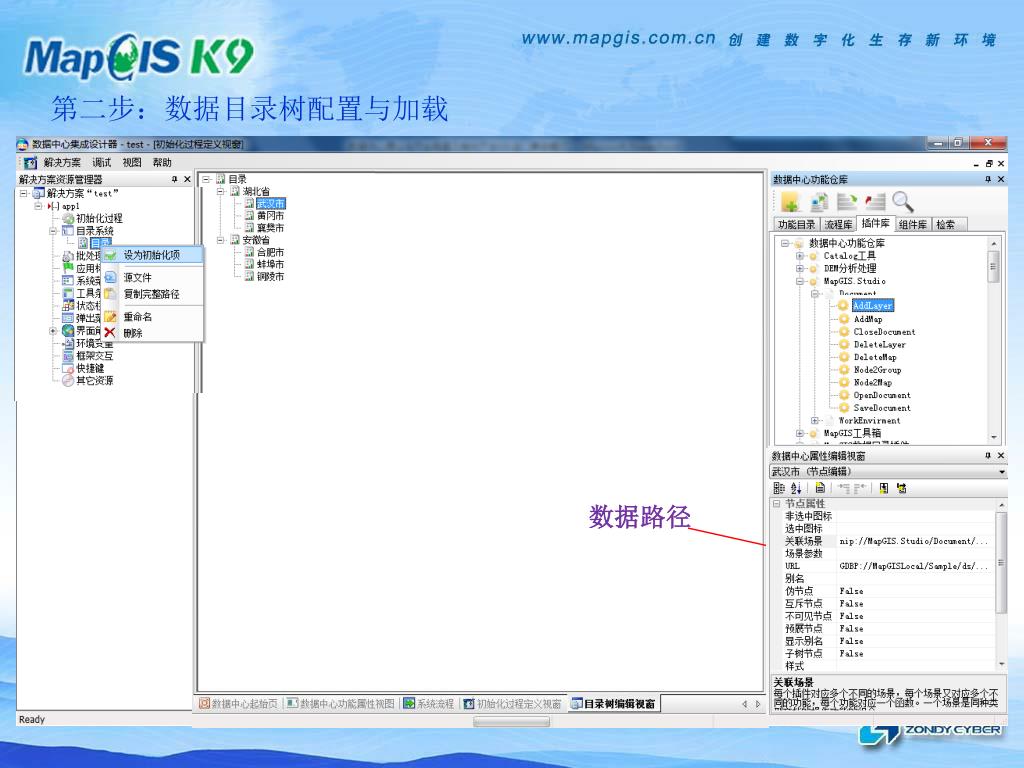The width and height of the screenshot is (1024, 768).
Task: Switch to the 初始化过程定义视窗 tab
Action: [513, 703]
